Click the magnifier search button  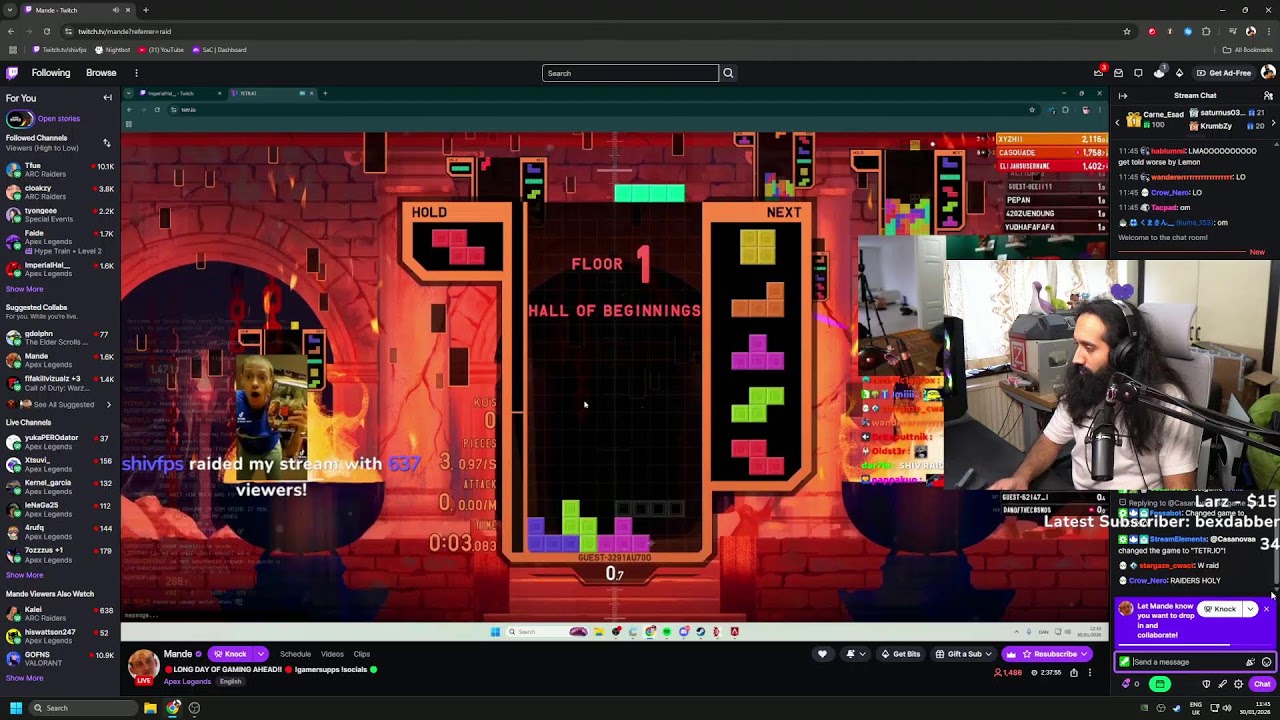point(728,73)
